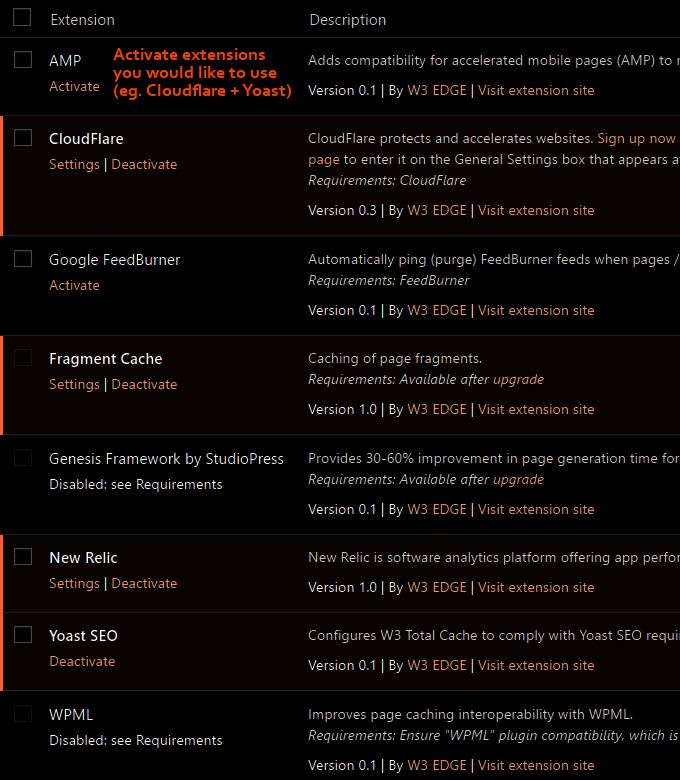Click upgrade link in Genesis Framework requirements

(x=518, y=480)
